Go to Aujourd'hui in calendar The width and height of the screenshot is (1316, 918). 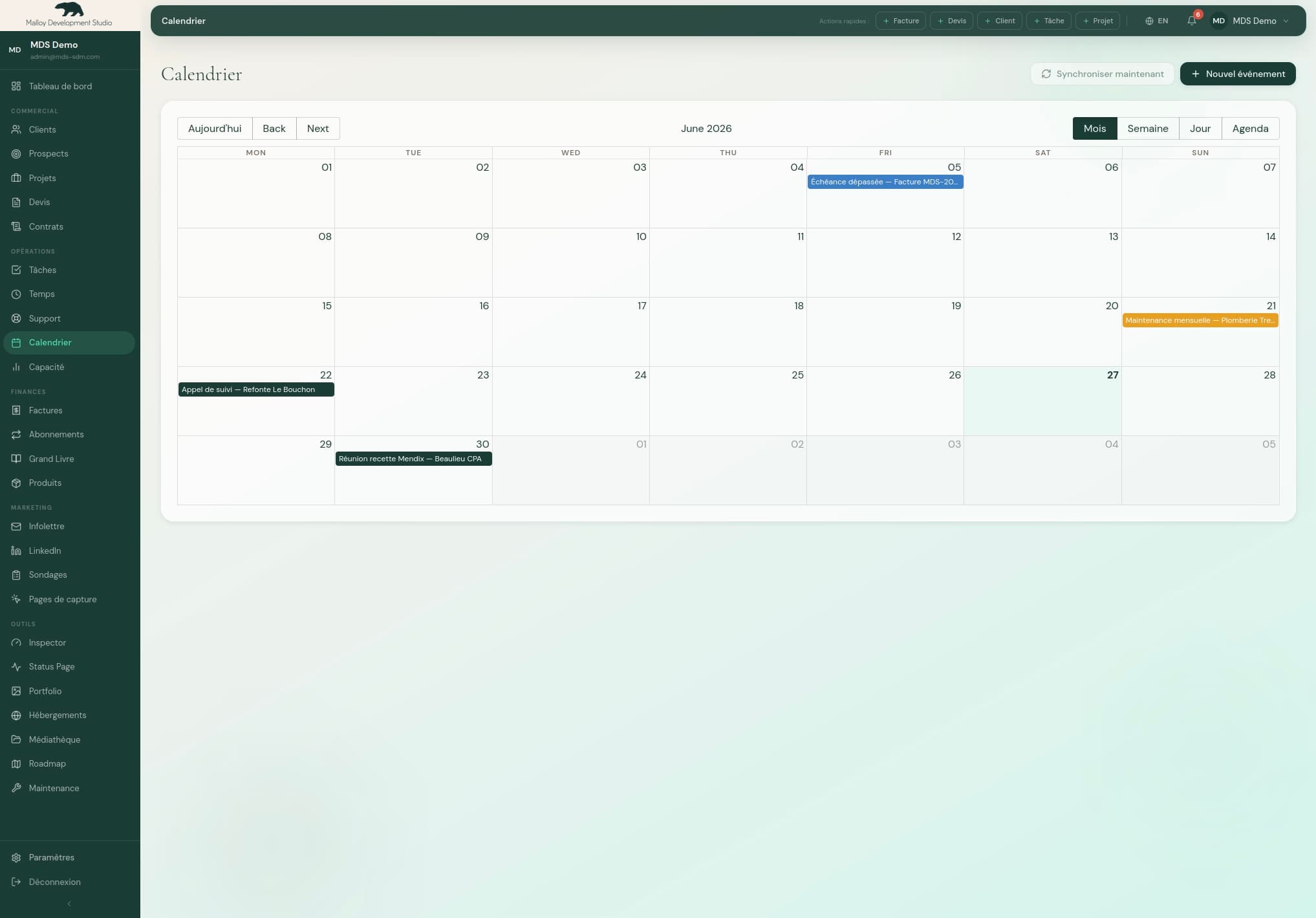(x=215, y=128)
